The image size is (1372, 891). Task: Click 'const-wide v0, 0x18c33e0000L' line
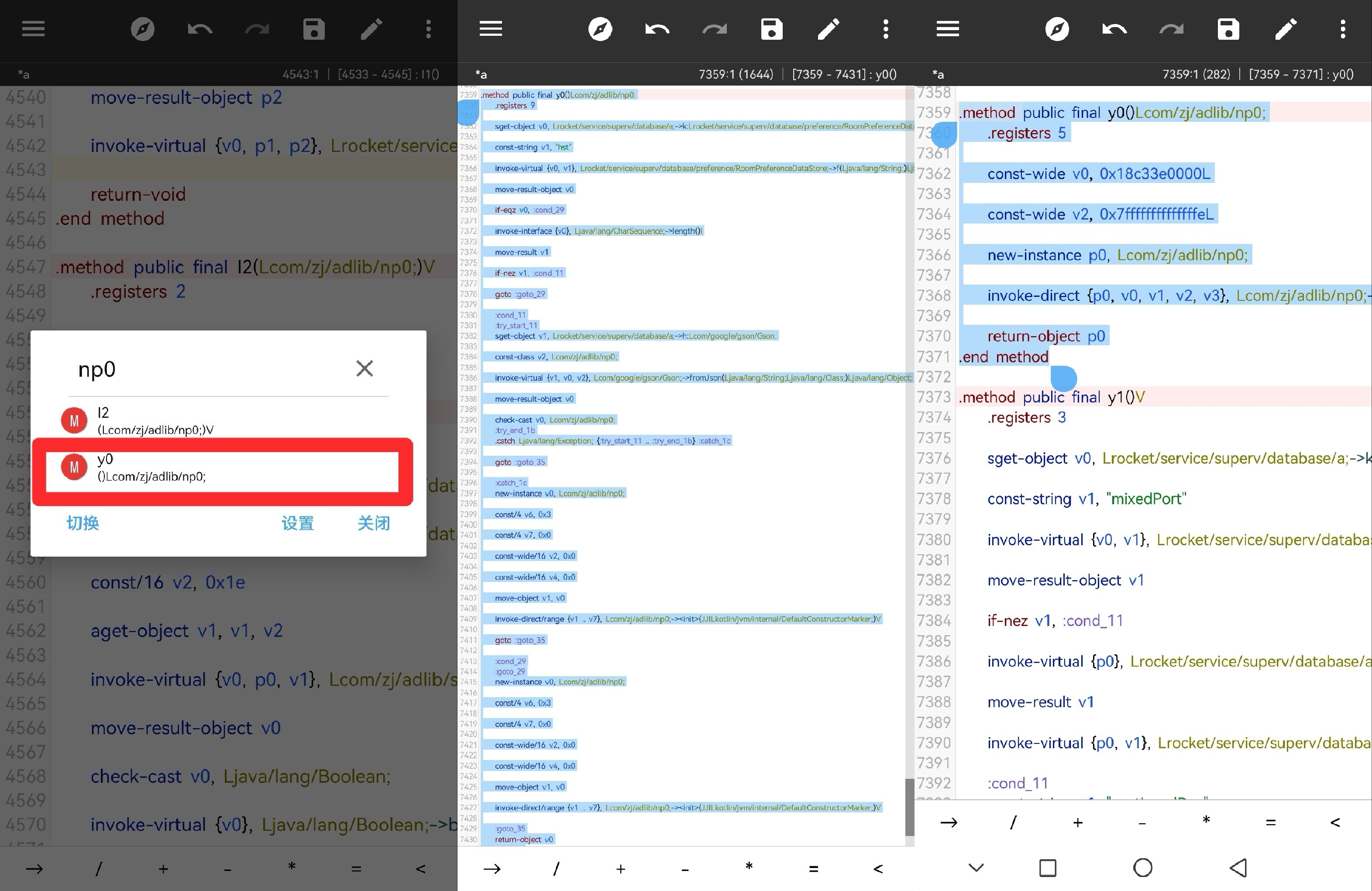(x=1099, y=173)
